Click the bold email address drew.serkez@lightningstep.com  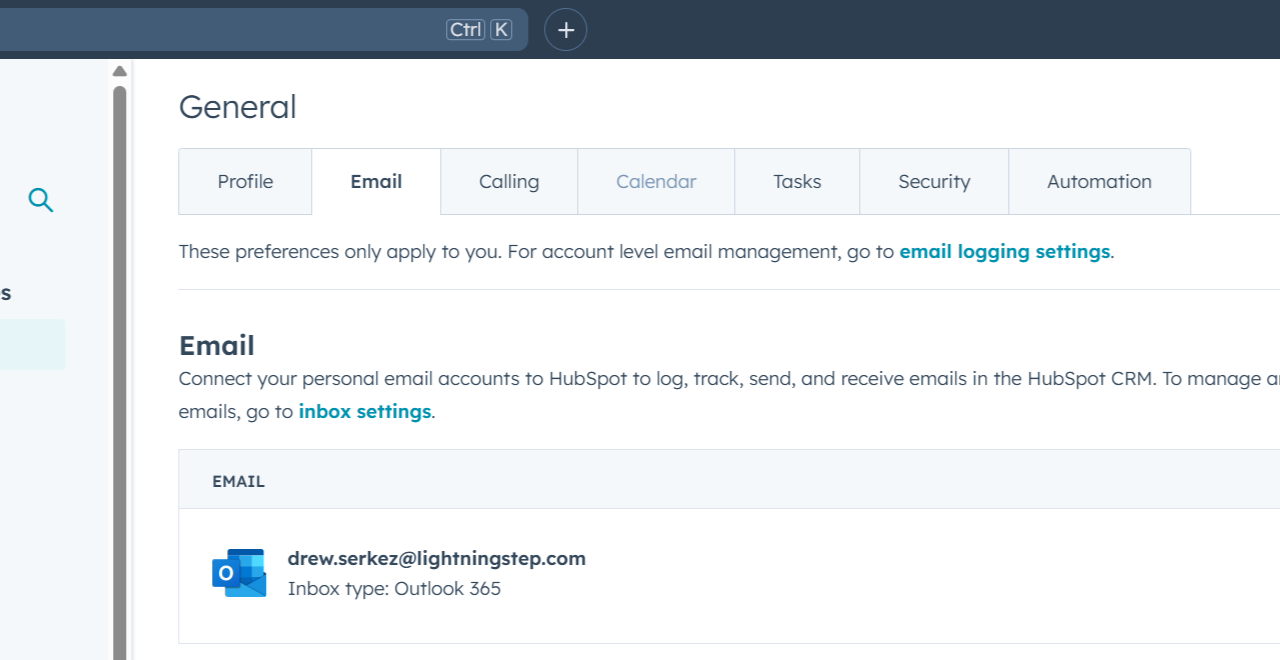(436, 558)
